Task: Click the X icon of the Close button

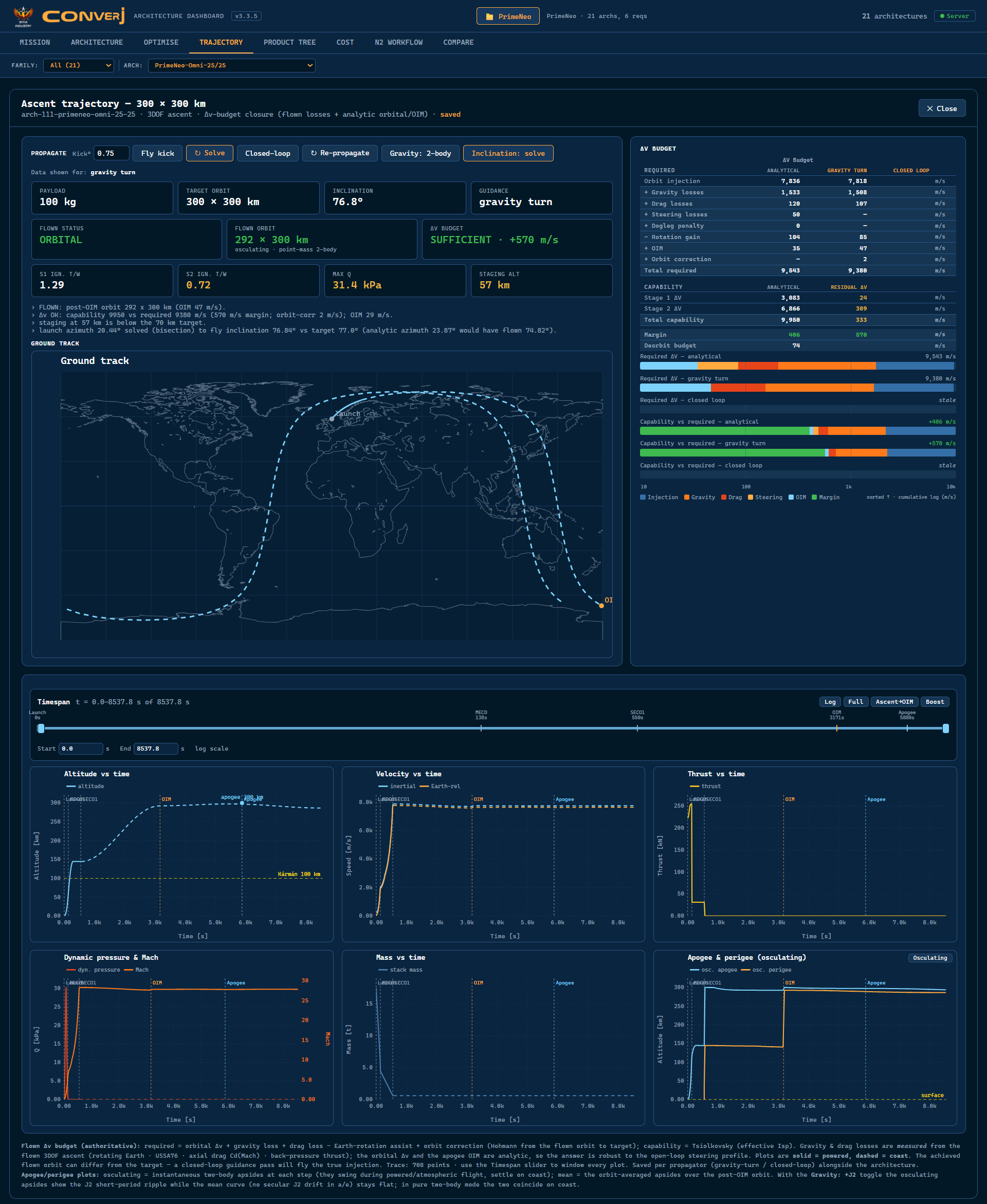Action: [x=929, y=108]
